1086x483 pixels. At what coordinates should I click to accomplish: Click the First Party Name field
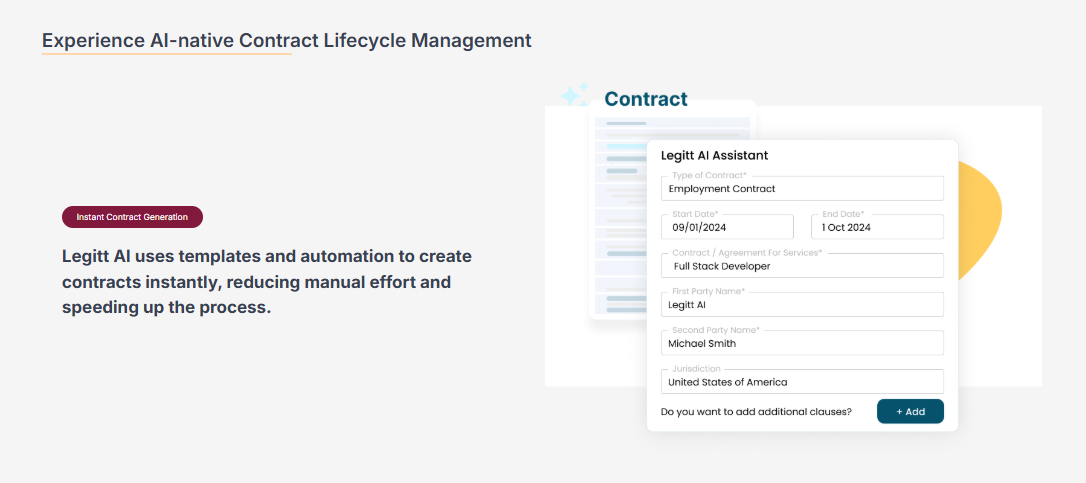802,305
